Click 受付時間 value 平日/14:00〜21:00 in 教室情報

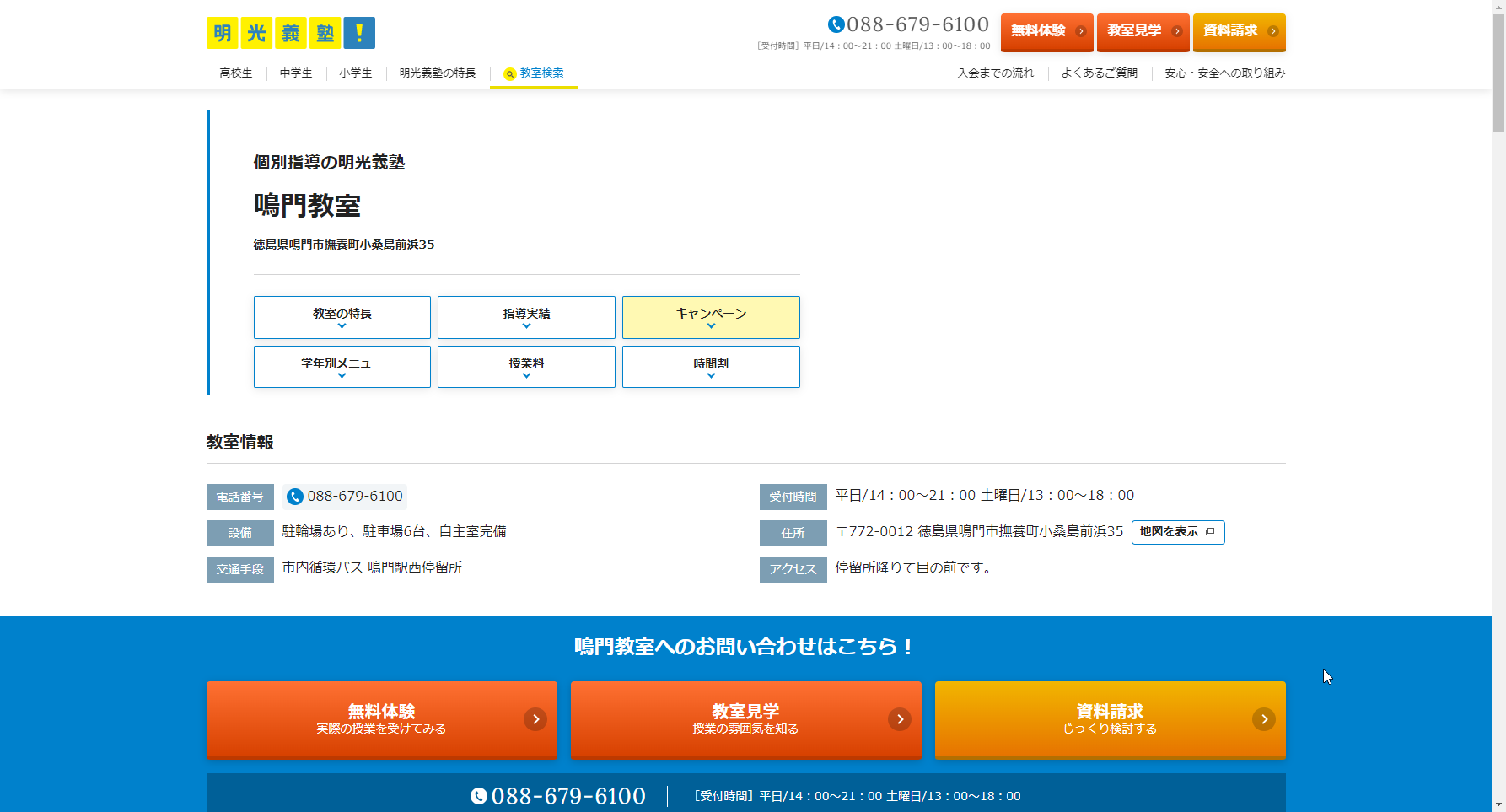[x=985, y=495]
